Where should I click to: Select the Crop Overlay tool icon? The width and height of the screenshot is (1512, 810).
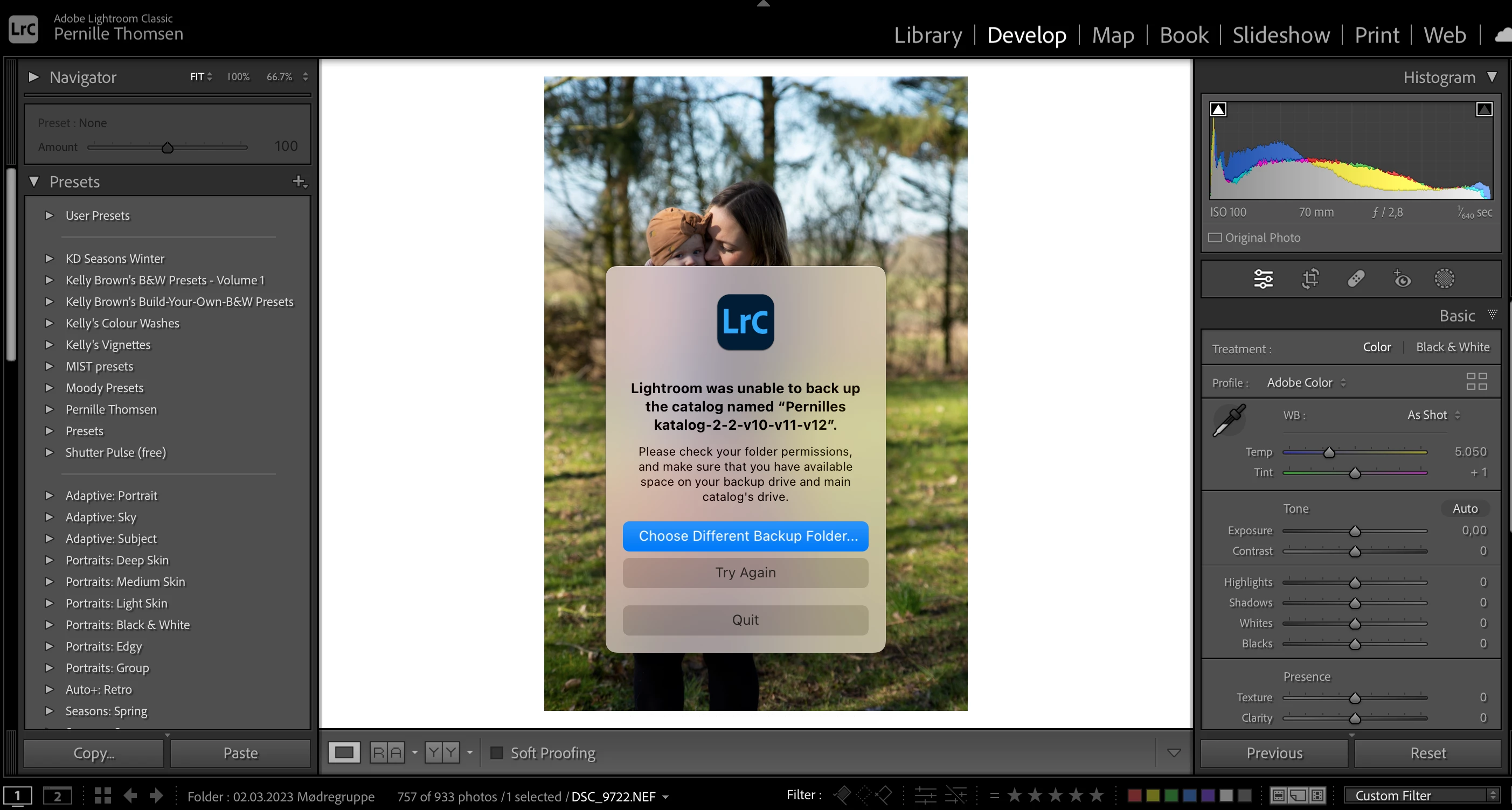point(1310,278)
